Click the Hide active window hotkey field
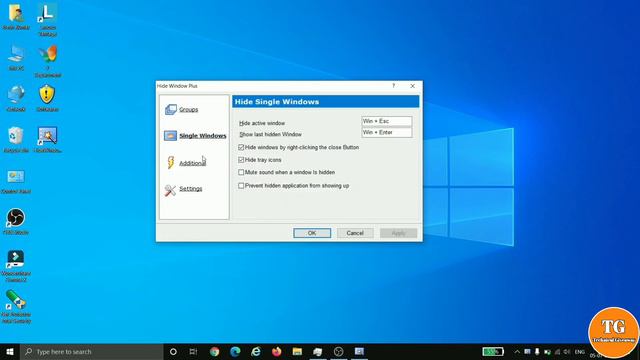 click(x=387, y=121)
